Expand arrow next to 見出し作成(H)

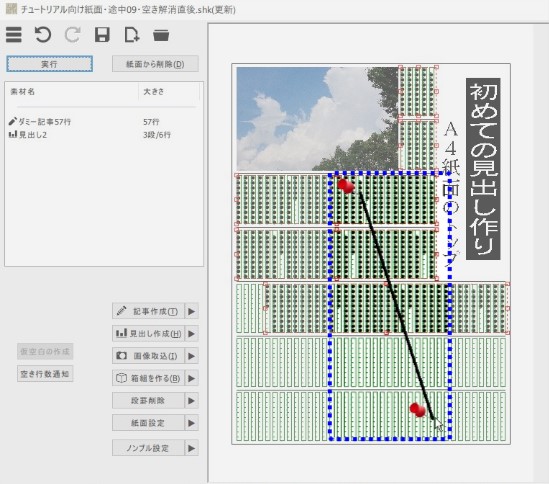coord(192,333)
